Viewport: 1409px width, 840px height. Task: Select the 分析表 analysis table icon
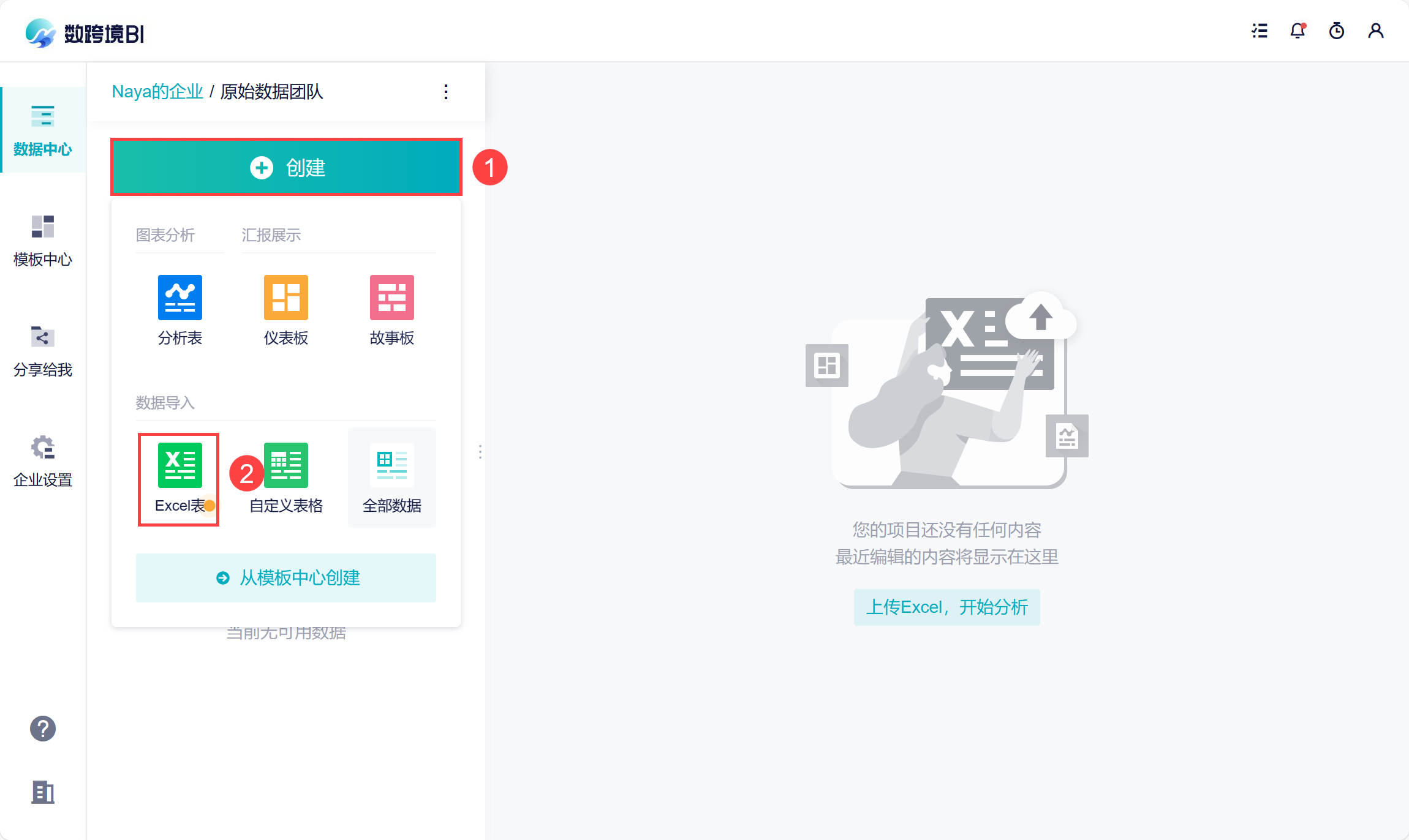click(179, 298)
